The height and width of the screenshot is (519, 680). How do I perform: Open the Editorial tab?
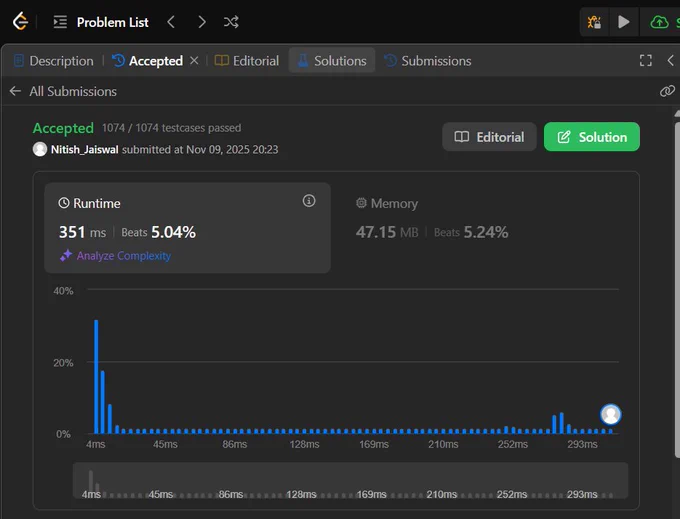point(247,61)
